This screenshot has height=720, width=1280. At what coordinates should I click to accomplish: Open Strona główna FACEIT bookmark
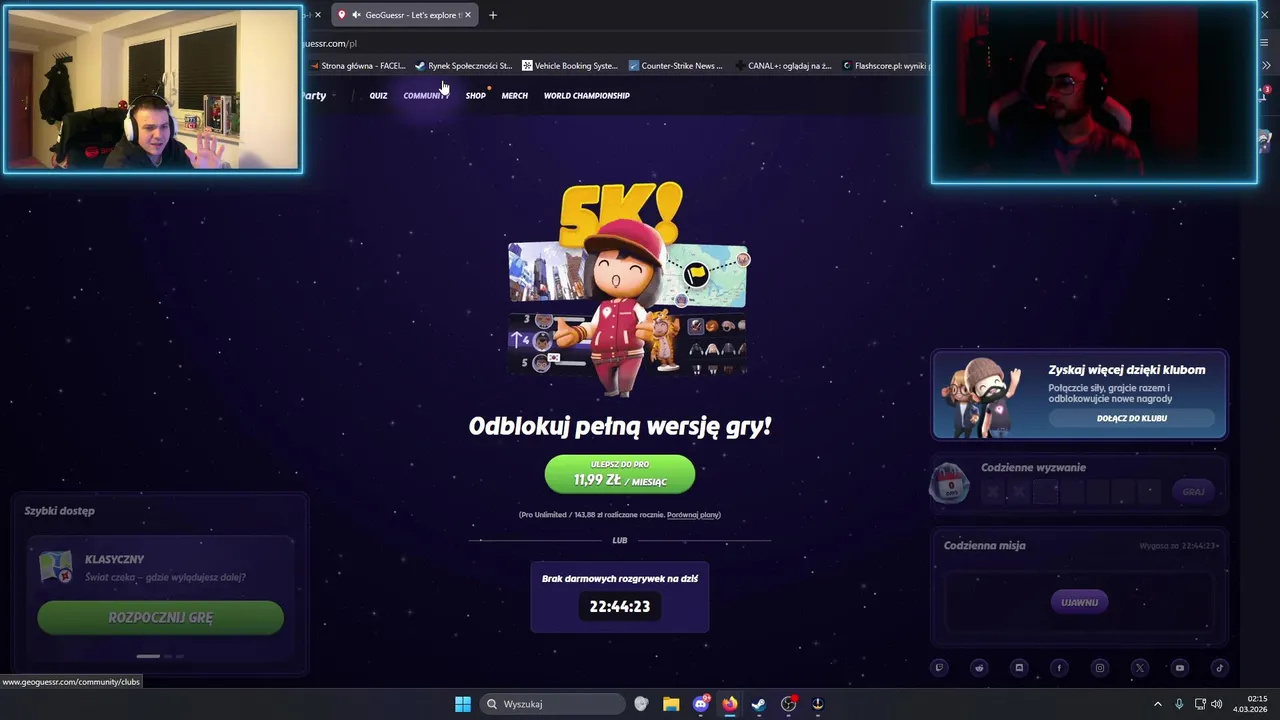[x=357, y=66]
